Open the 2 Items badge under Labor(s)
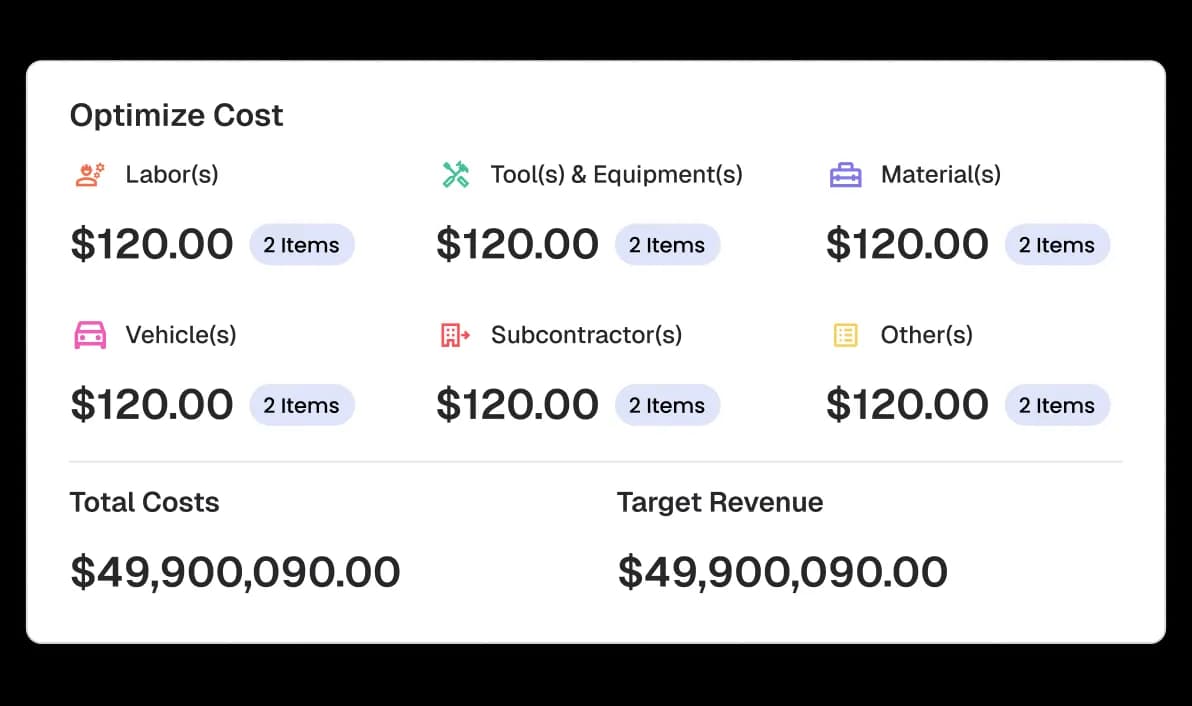The image size is (1192, 706). 301,245
